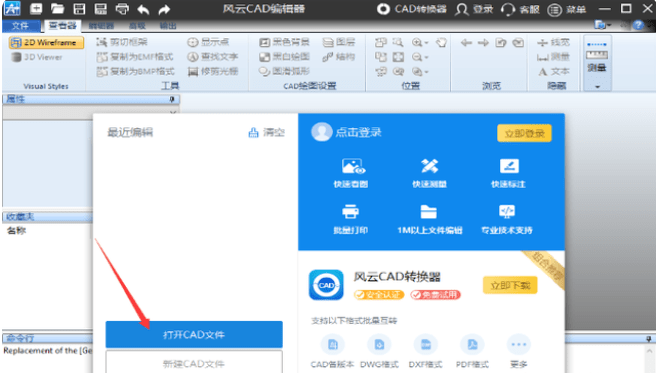656x373 pixels.
Task: Click the 剪切框架 clip frame tool
Action: point(122,42)
